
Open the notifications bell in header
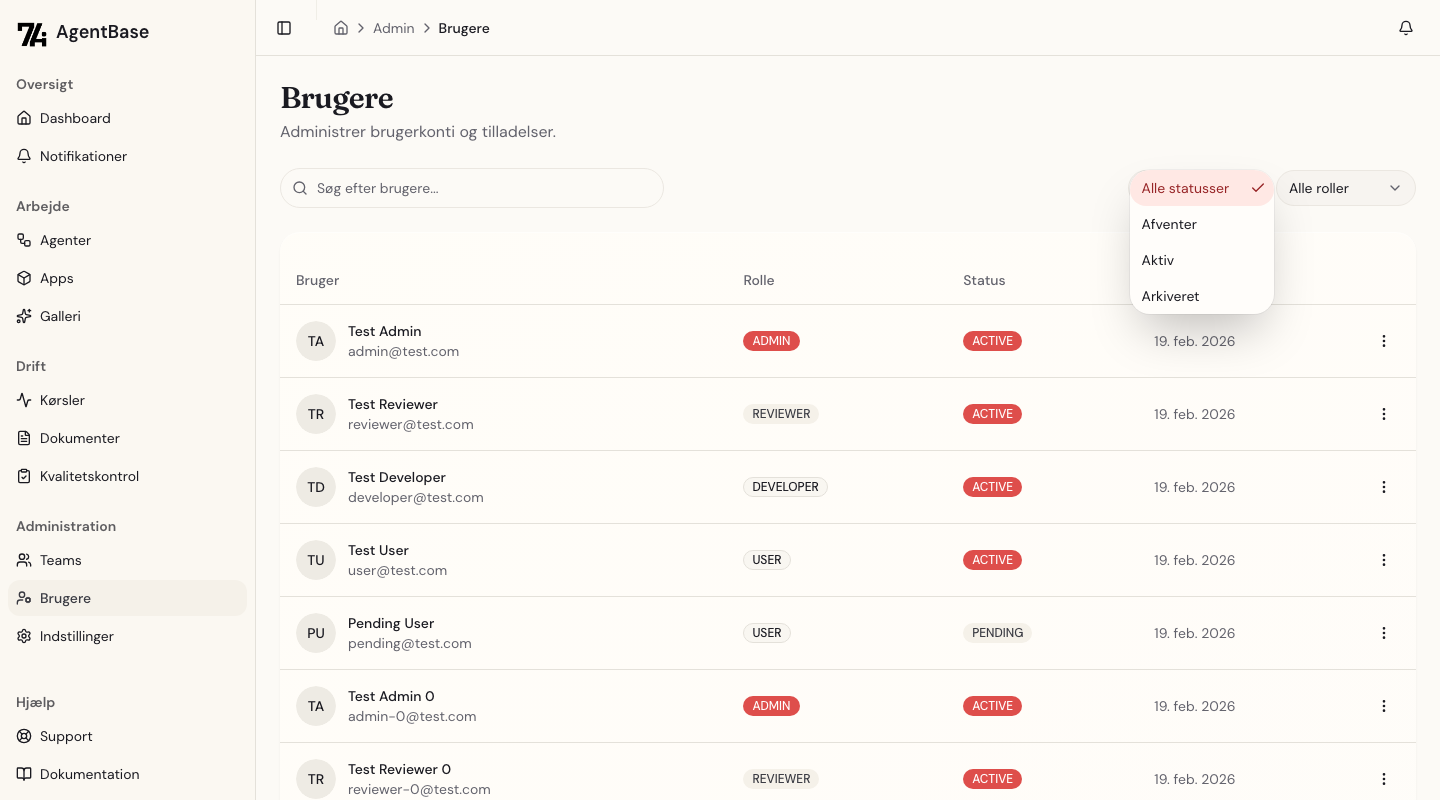click(x=1405, y=28)
